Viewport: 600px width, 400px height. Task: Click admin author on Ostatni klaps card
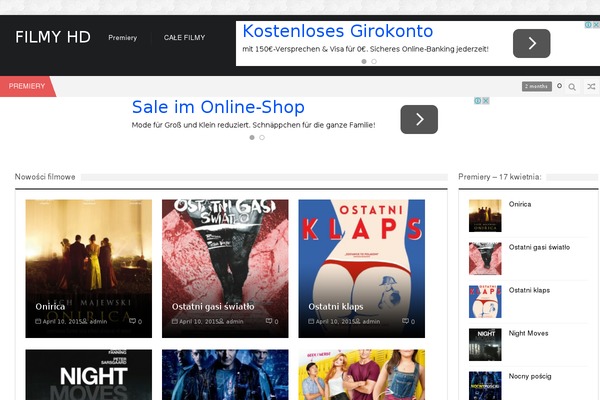[x=371, y=322]
